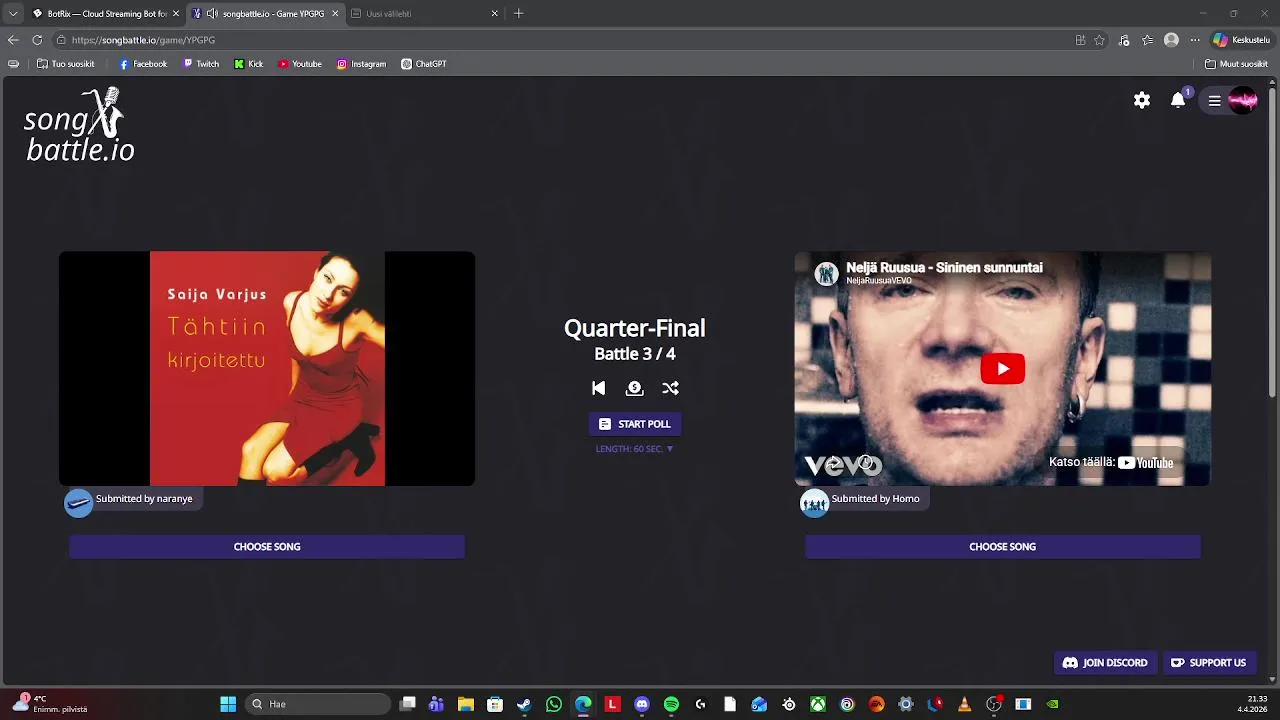
Task: Open browser profile account icon
Action: coord(1171,40)
